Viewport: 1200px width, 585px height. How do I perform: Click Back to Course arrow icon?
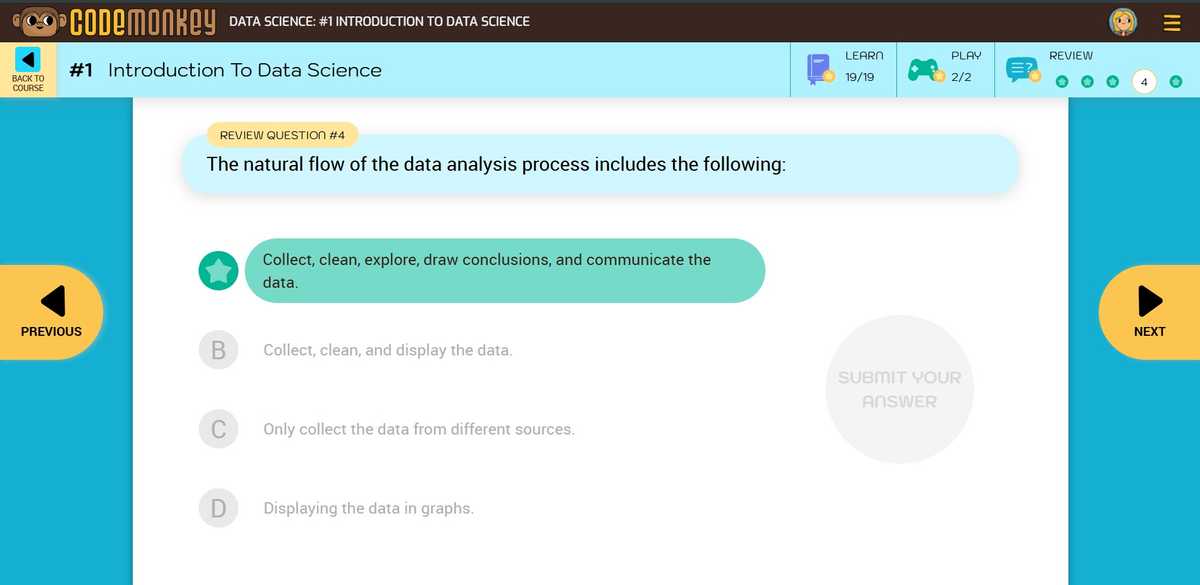pos(28,59)
